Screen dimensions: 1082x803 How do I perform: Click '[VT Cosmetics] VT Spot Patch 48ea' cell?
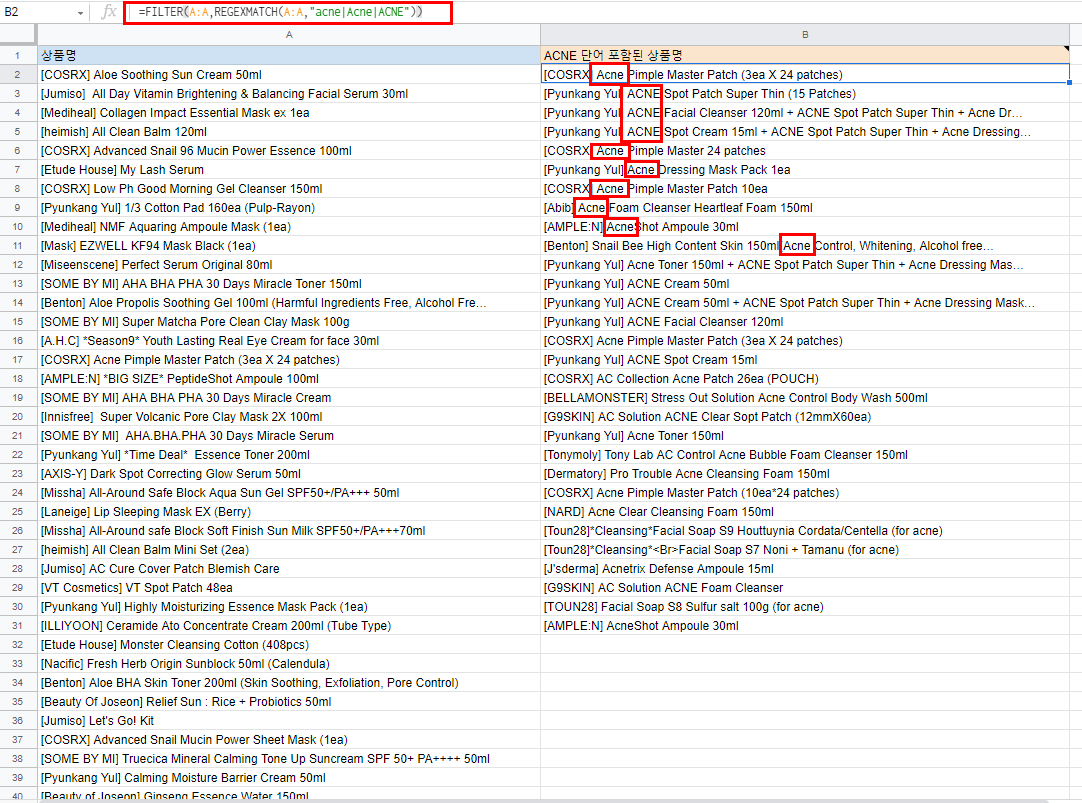coord(289,588)
